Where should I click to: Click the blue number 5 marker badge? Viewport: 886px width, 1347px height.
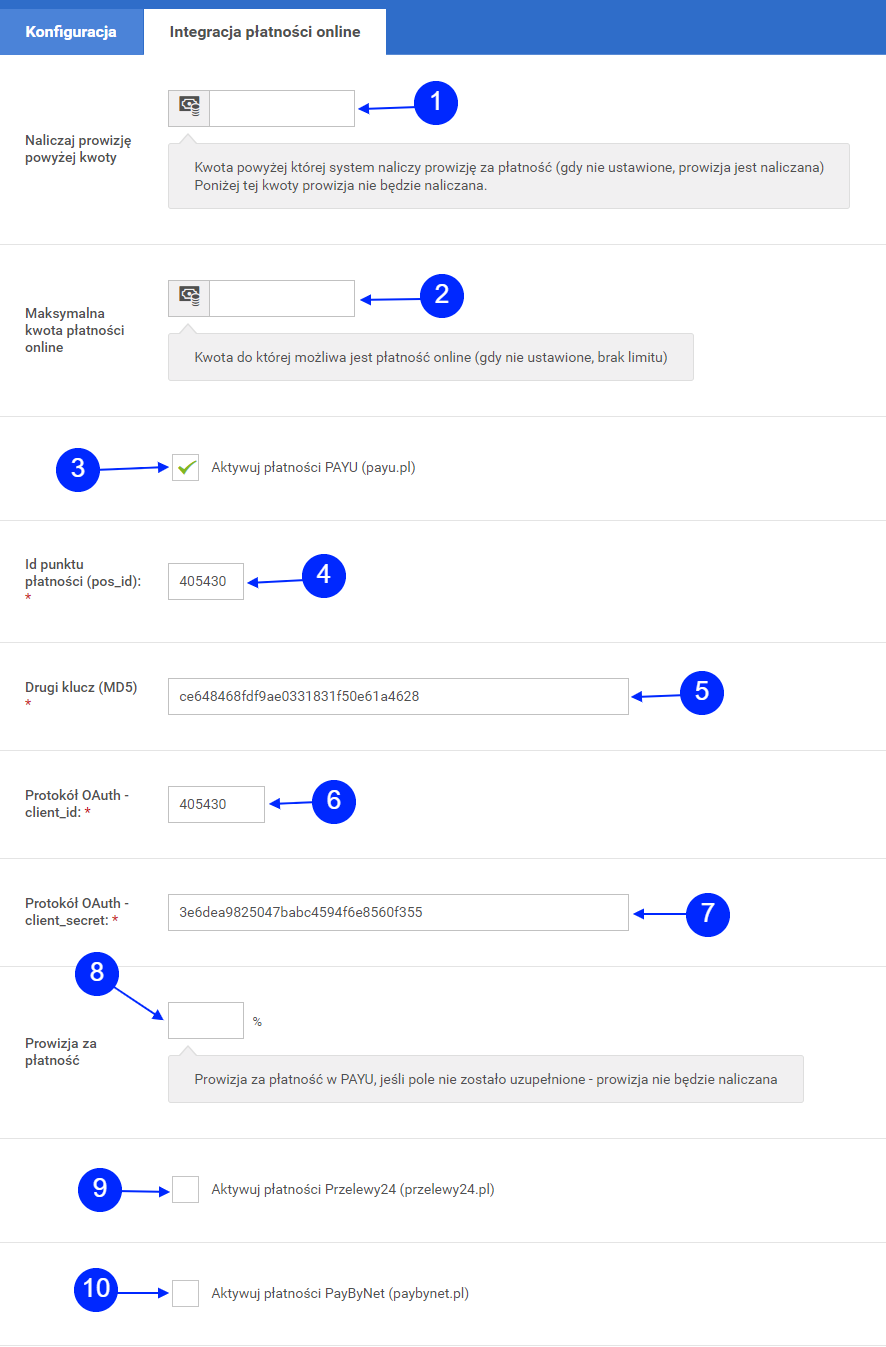point(701,693)
